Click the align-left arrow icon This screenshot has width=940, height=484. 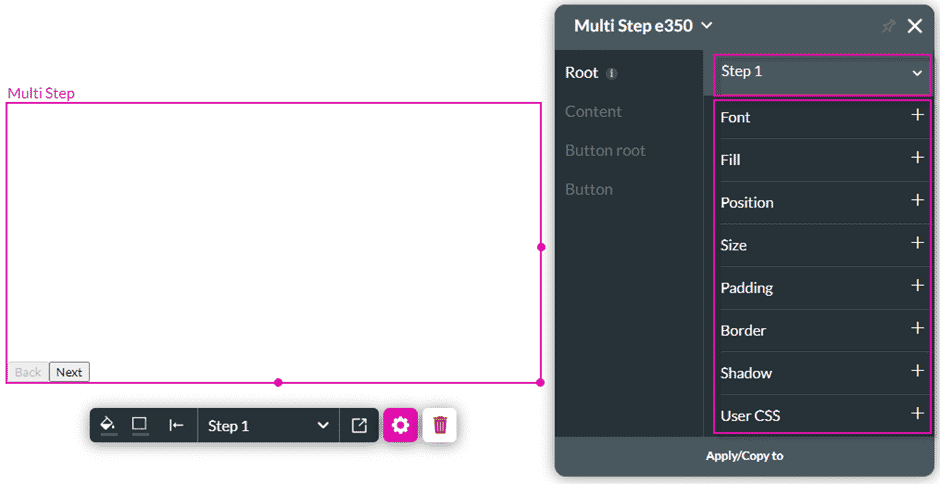[x=176, y=425]
